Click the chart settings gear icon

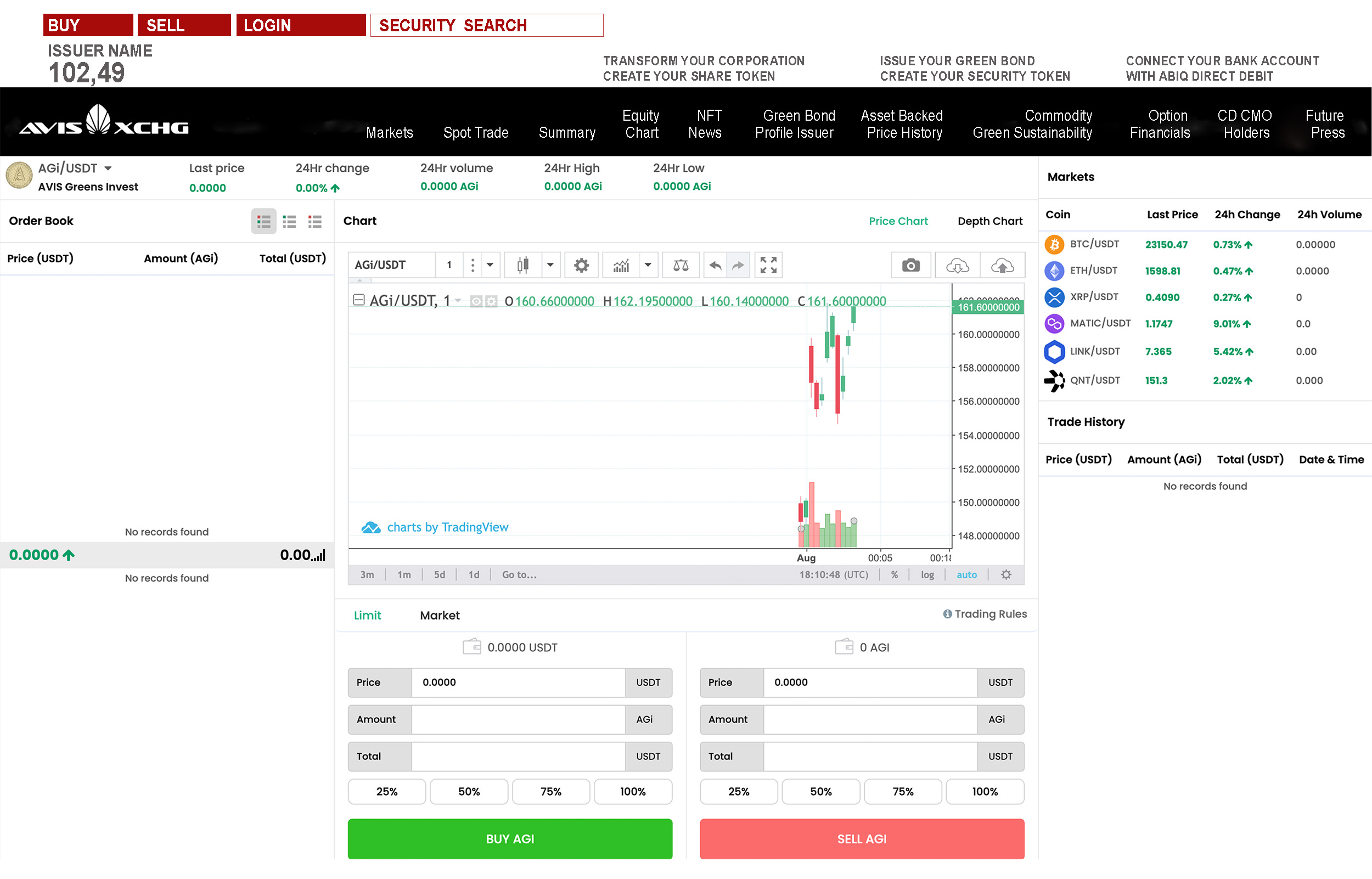(x=581, y=266)
